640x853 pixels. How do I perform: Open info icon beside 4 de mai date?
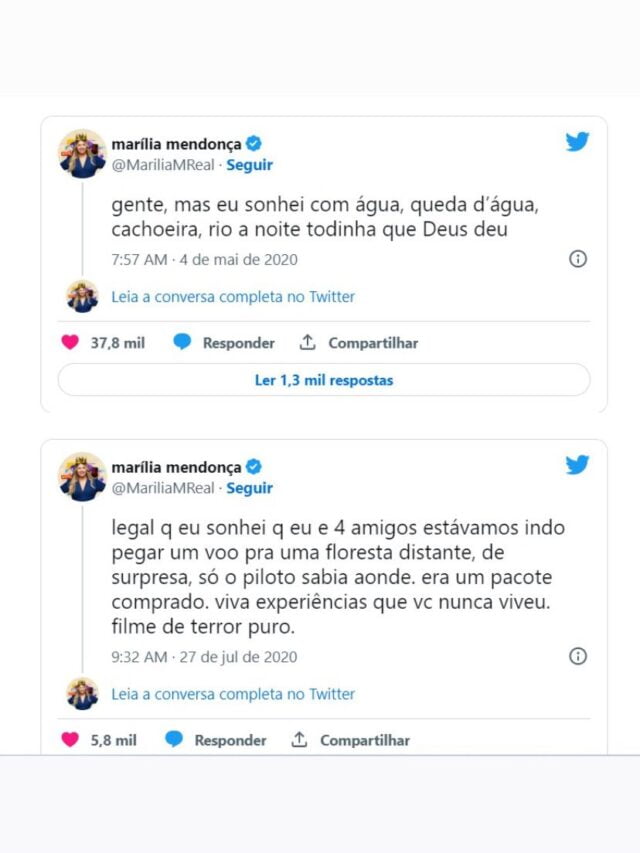point(577,258)
